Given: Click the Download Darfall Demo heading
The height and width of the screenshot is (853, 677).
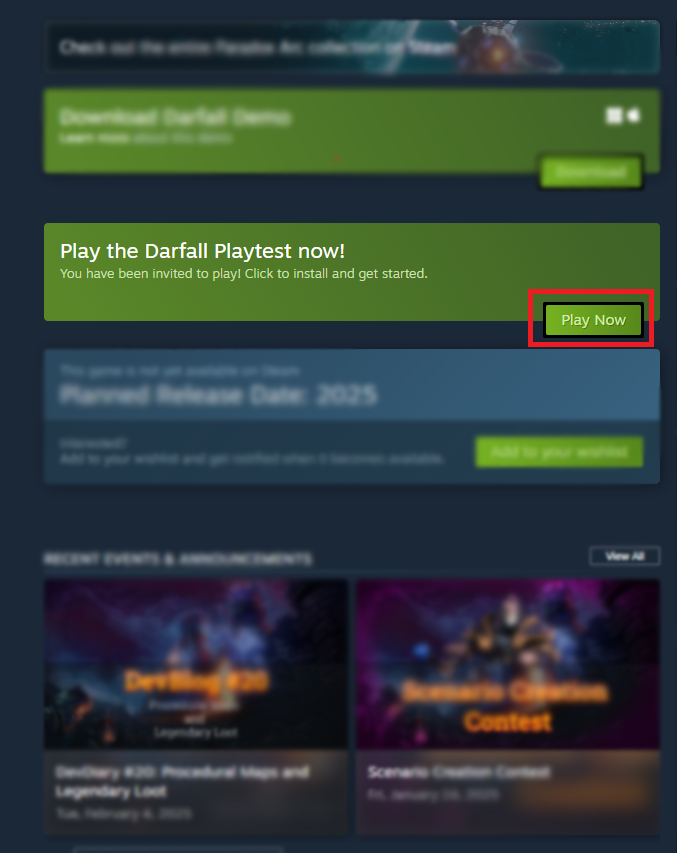Looking at the screenshot, I should [x=175, y=117].
